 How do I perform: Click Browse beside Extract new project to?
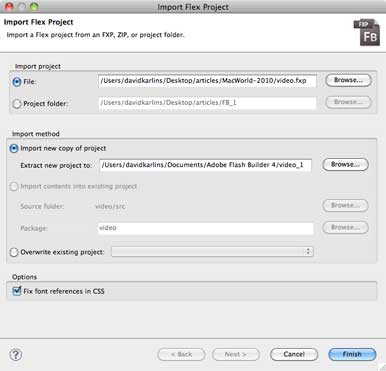tap(345, 165)
